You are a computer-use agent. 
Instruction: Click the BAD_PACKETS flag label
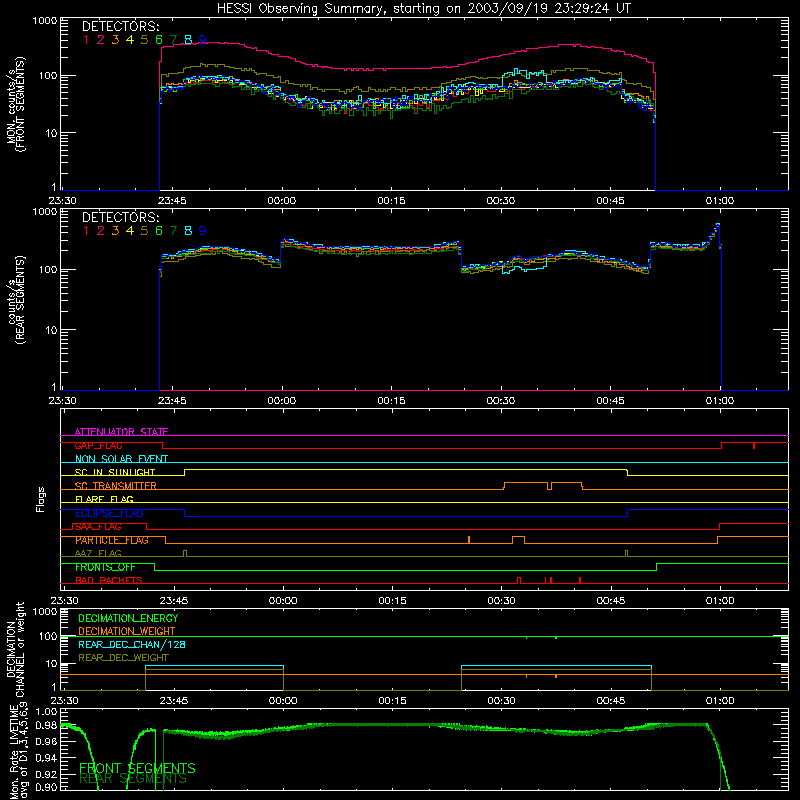[109, 580]
